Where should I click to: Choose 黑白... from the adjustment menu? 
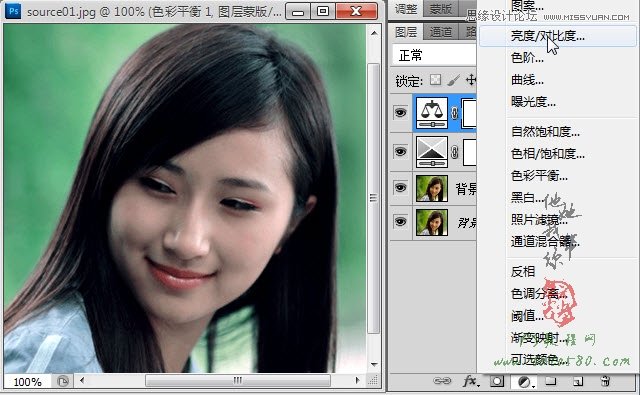tap(527, 198)
